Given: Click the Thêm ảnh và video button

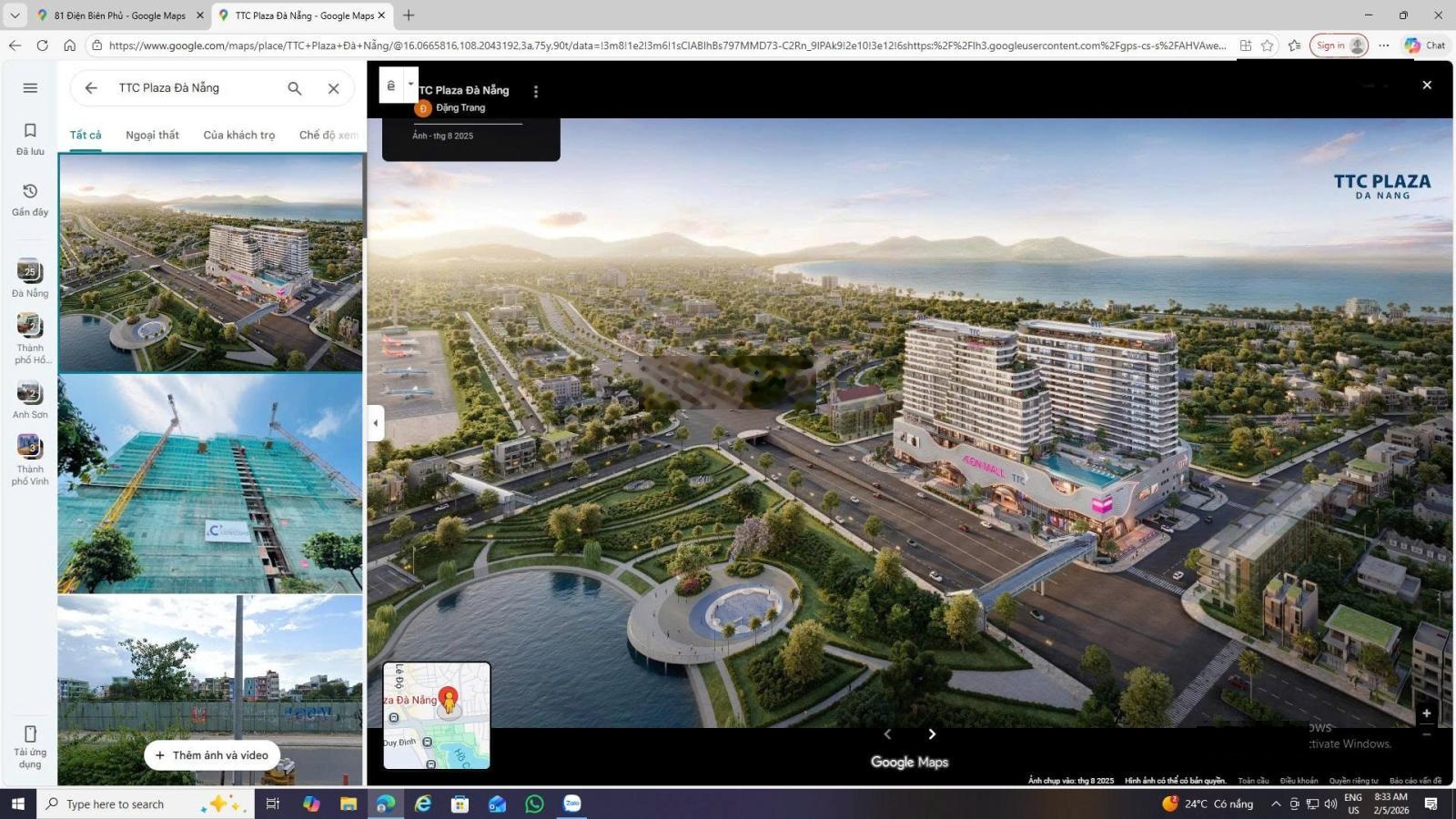Looking at the screenshot, I should pos(211,755).
